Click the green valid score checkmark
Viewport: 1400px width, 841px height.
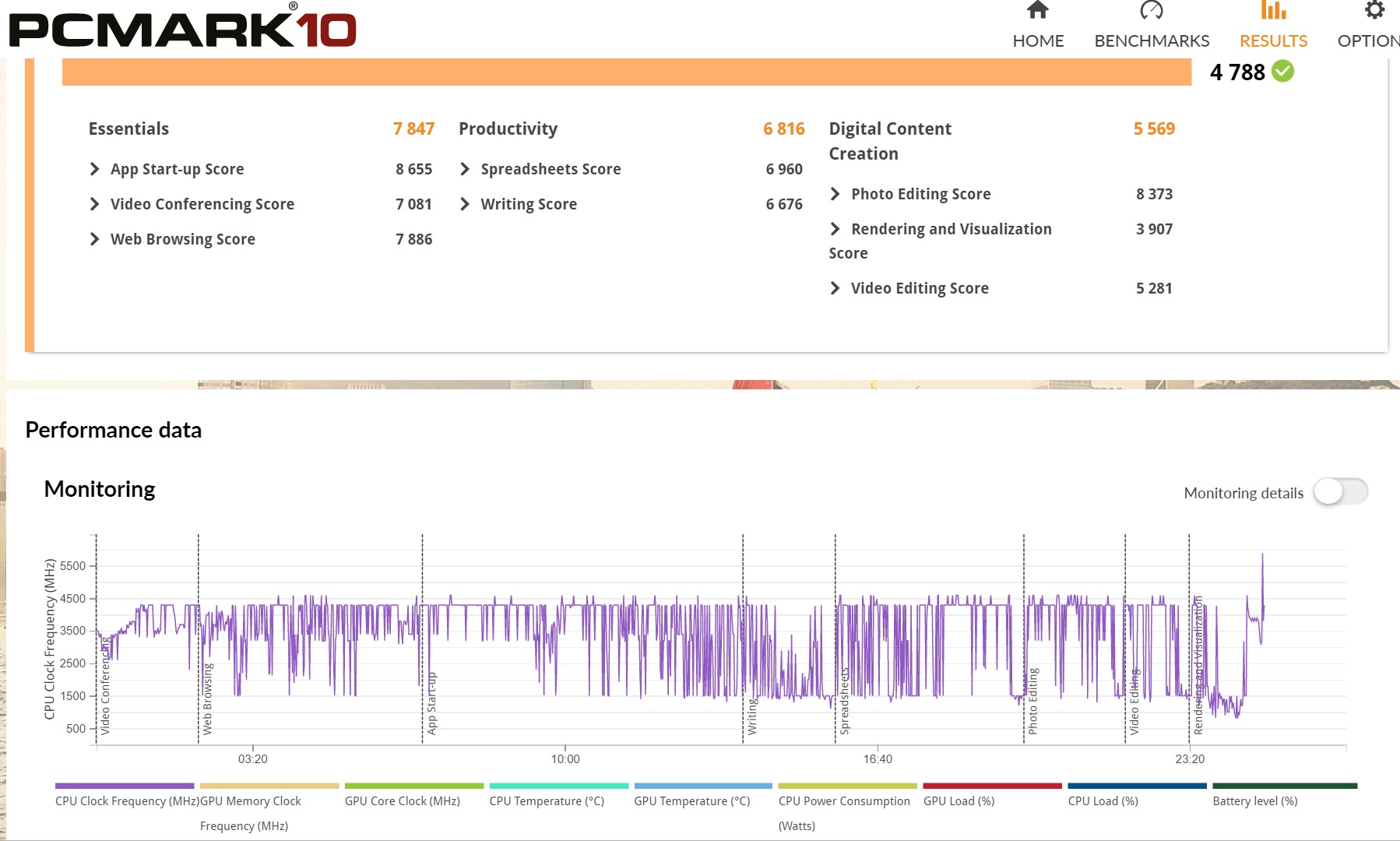coord(1282,72)
